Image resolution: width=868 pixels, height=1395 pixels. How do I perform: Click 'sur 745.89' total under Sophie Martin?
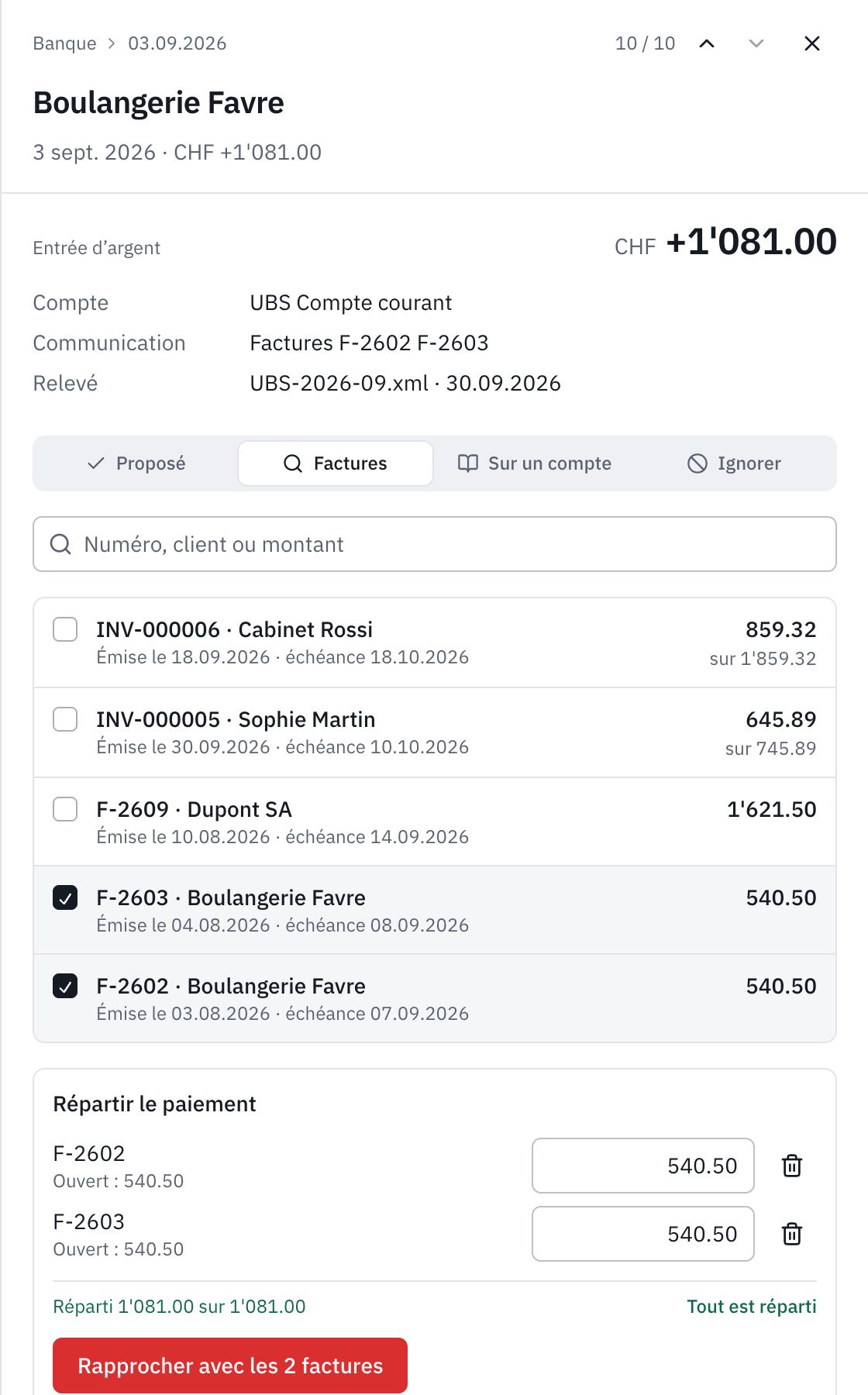click(x=770, y=749)
